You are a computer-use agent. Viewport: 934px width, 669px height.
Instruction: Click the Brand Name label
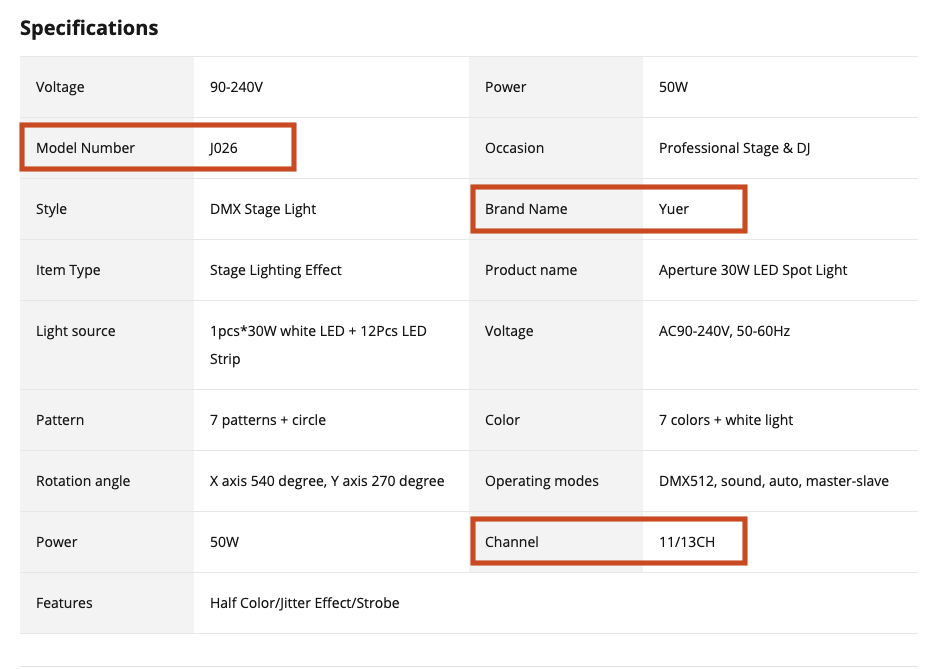[526, 209]
